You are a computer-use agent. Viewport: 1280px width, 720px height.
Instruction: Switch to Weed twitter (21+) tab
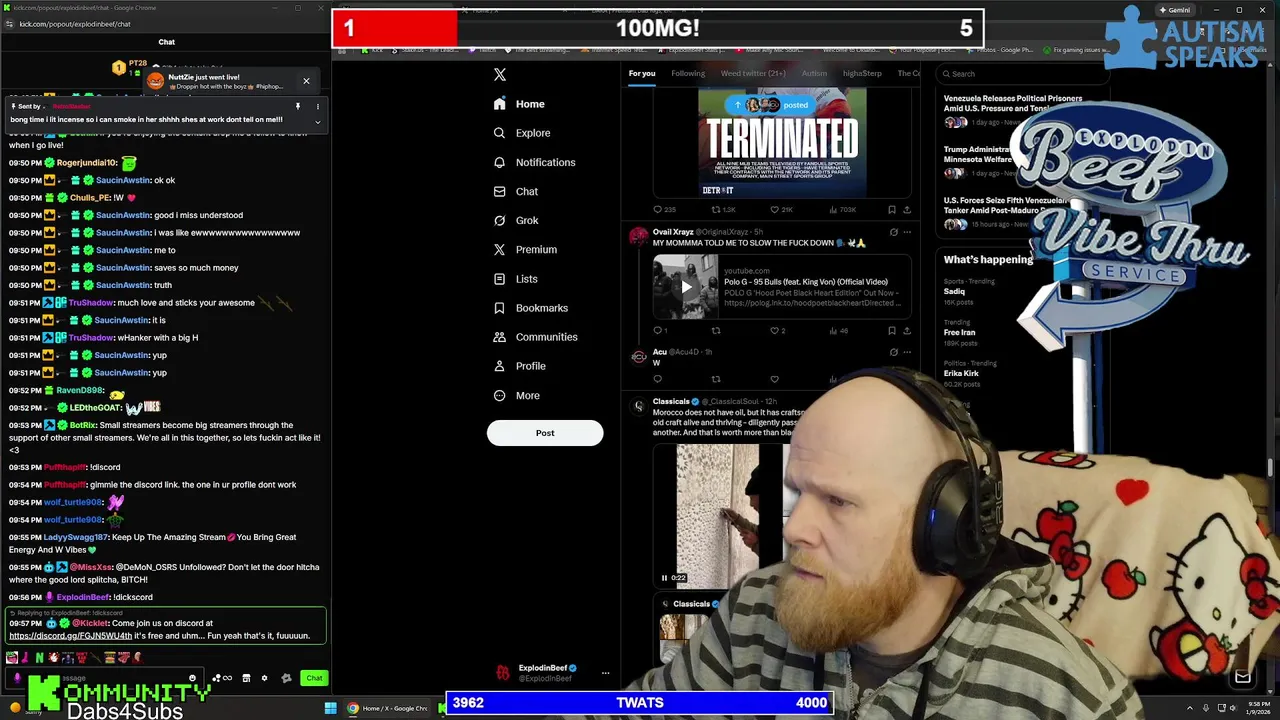tap(753, 73)
